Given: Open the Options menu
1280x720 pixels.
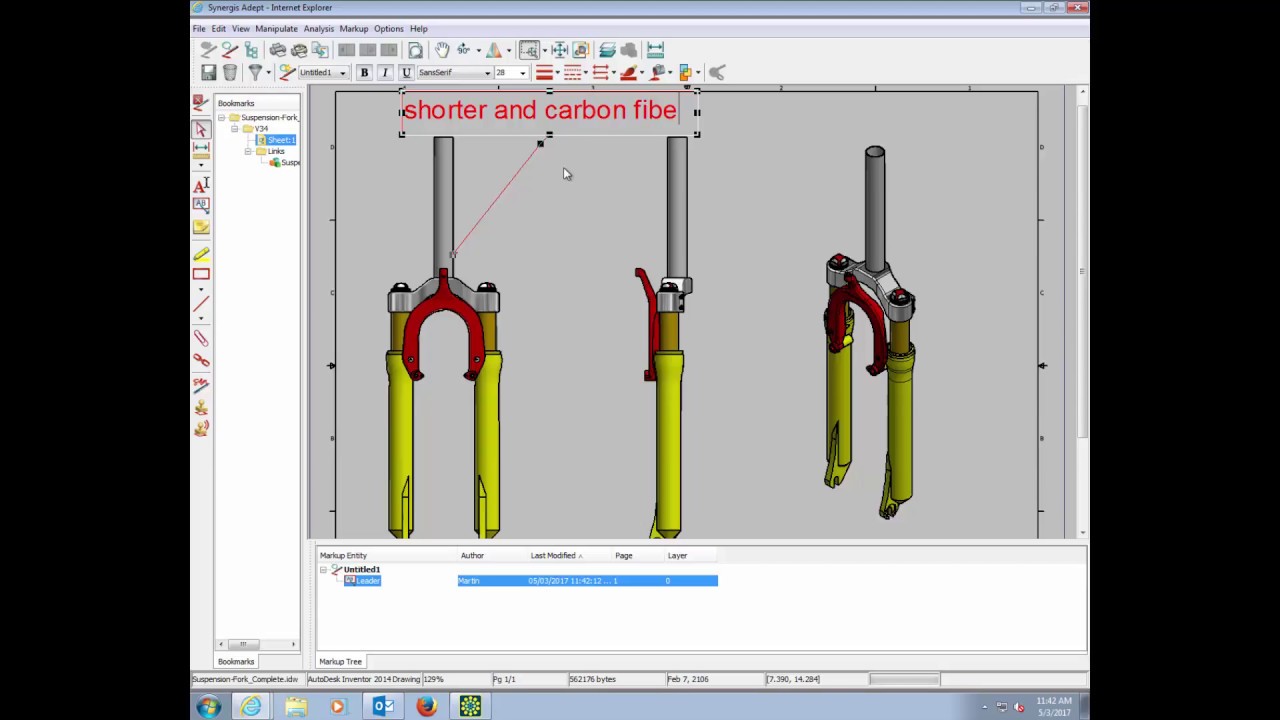Looking at the screenshot, I should pos(388,28).
